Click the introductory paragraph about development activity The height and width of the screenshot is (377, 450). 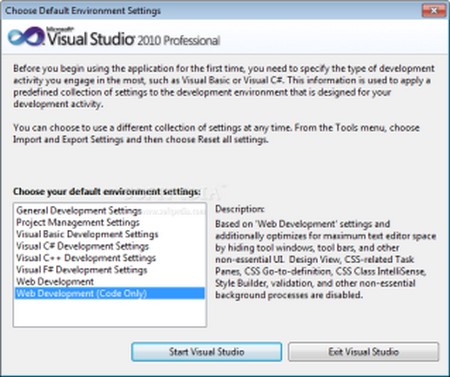tap(224, 86)
